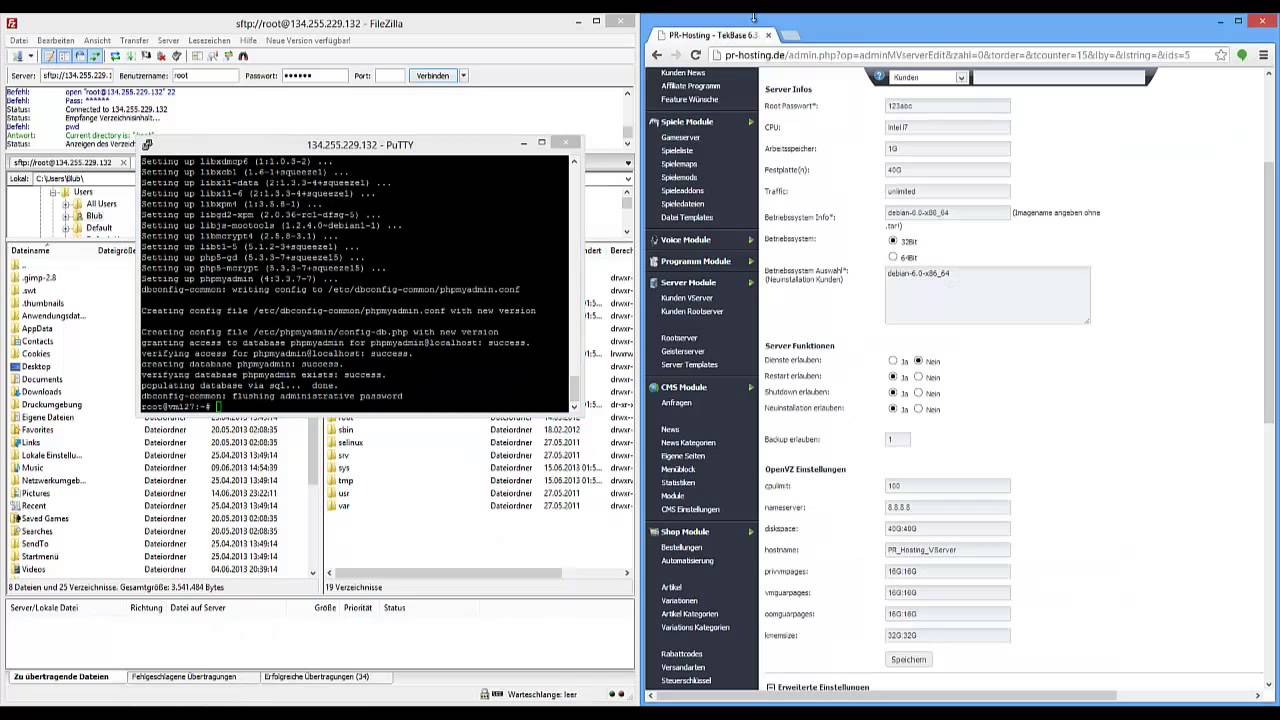Toggle transfer queue display icon in FileZilla
Image resolution: width=1280 pixels, height=720 pixels.
pyautogui.click(x=95, y=56)
